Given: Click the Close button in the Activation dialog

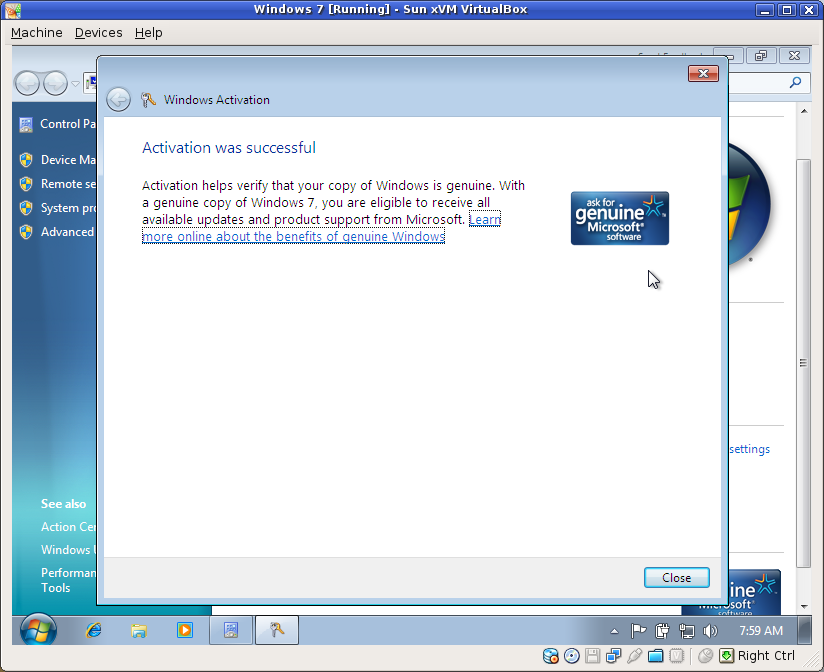Looking at the screenshot, I should tap(676, 577).
